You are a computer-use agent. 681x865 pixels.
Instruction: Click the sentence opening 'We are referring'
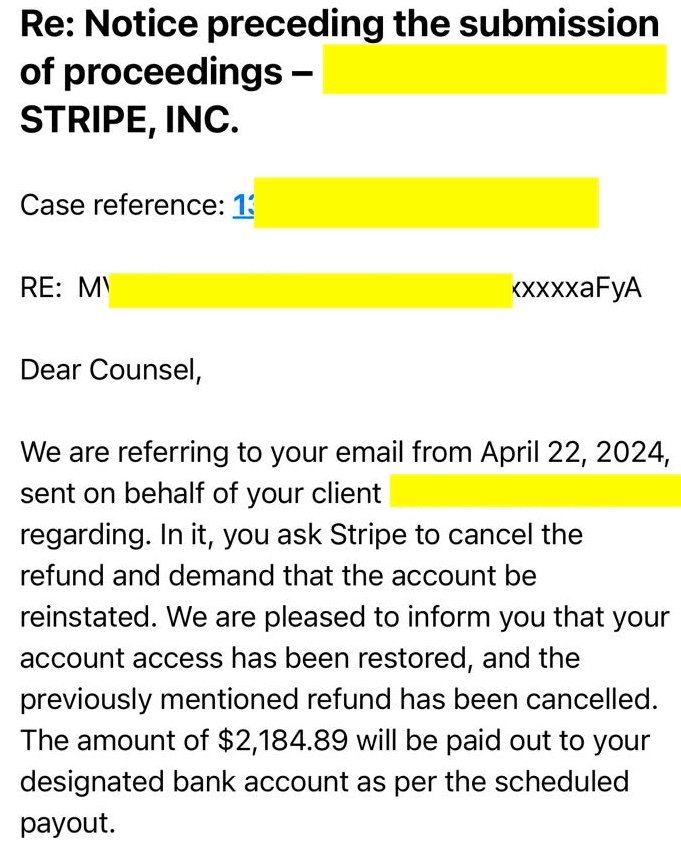pyautogui.click(x=130, y=452)
